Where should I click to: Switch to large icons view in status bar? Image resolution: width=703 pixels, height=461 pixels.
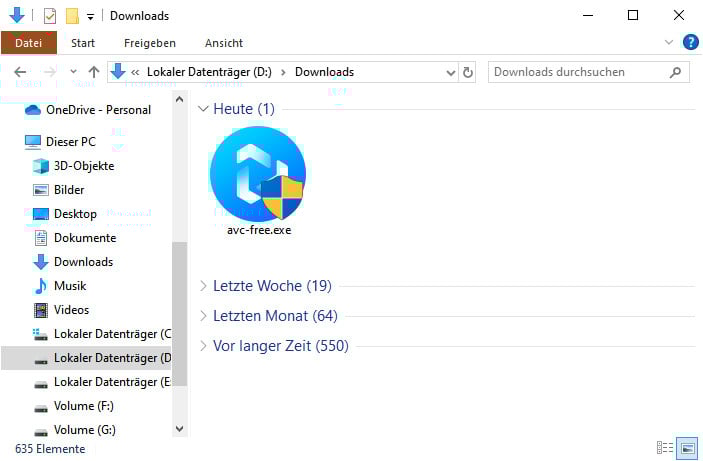687,448
